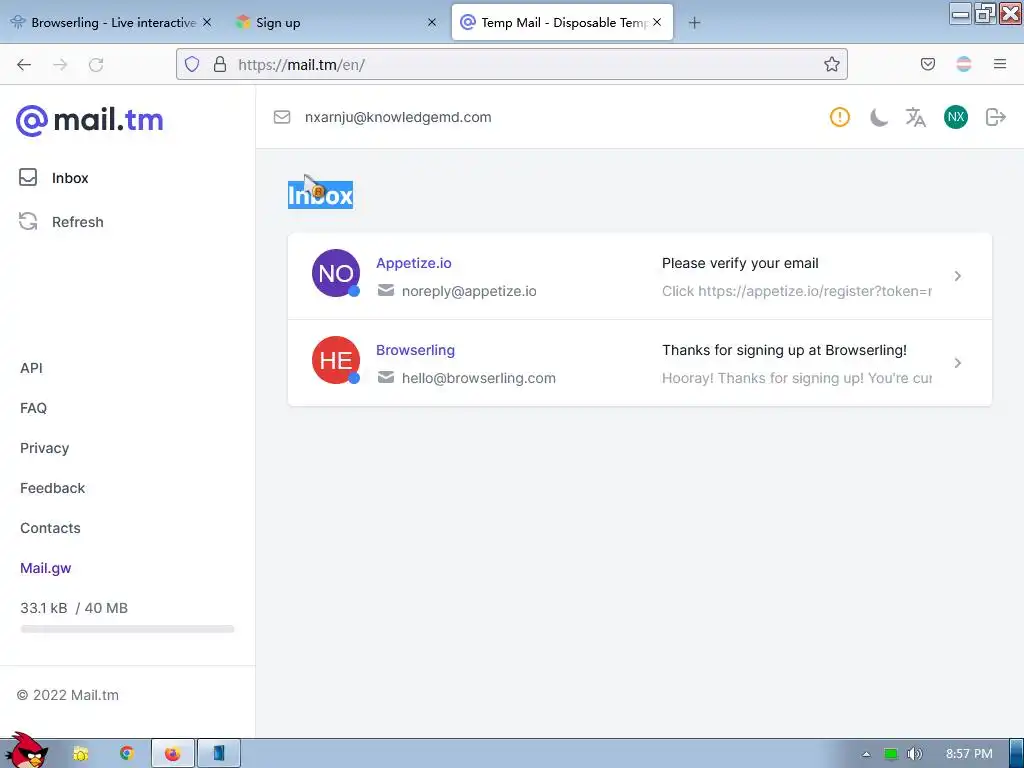This screenshot has width=1024, height=768.
Task: Open the Feedback link
Action: coord(52,488)
